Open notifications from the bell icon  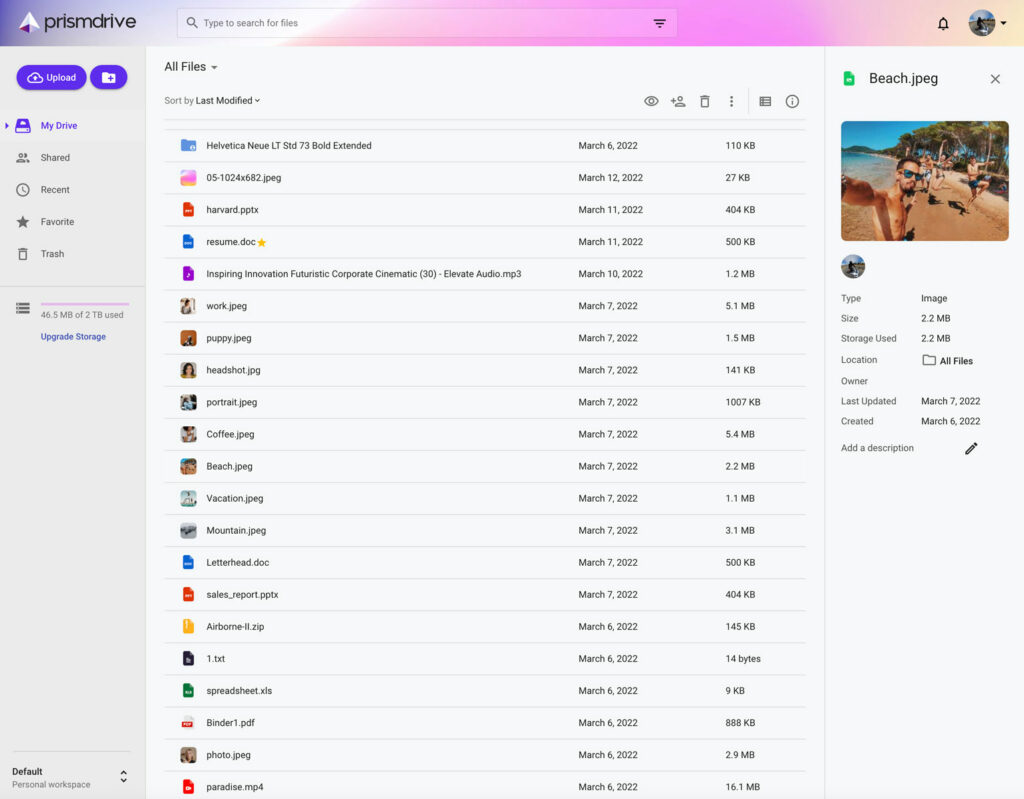coord(942,22)
